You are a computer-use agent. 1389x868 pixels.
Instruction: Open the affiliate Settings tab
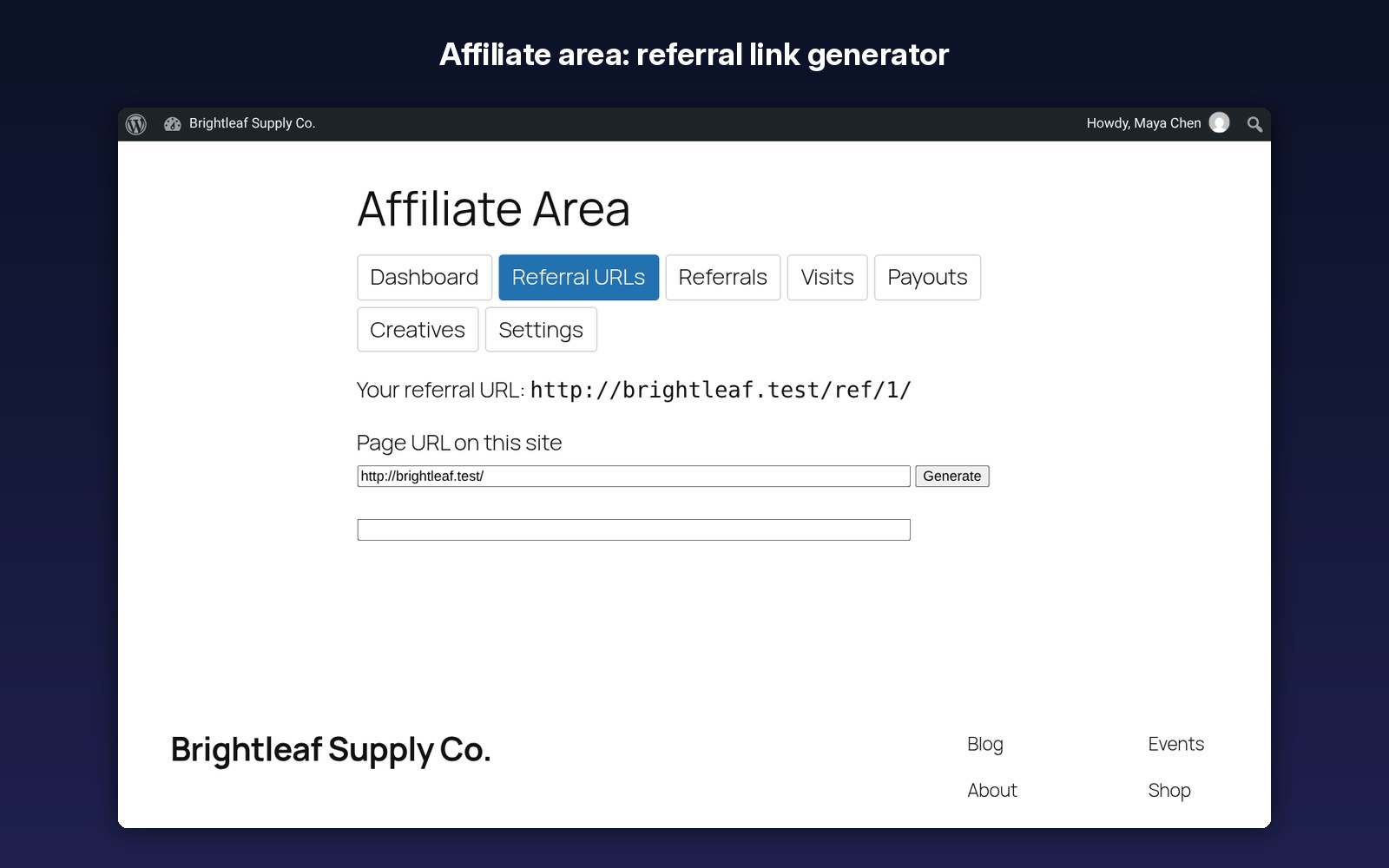pos(541,330)
